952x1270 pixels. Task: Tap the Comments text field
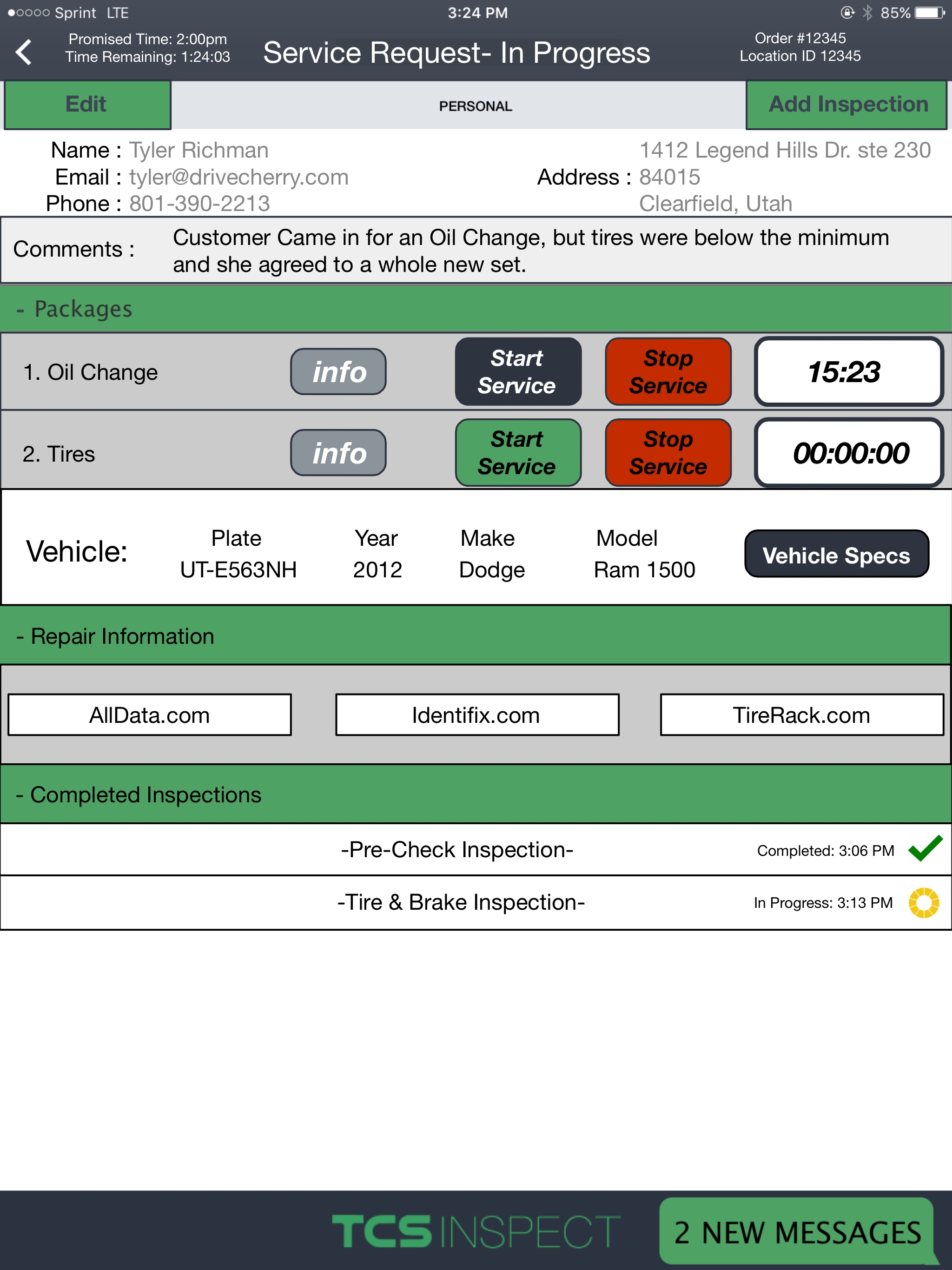[530, 251]
